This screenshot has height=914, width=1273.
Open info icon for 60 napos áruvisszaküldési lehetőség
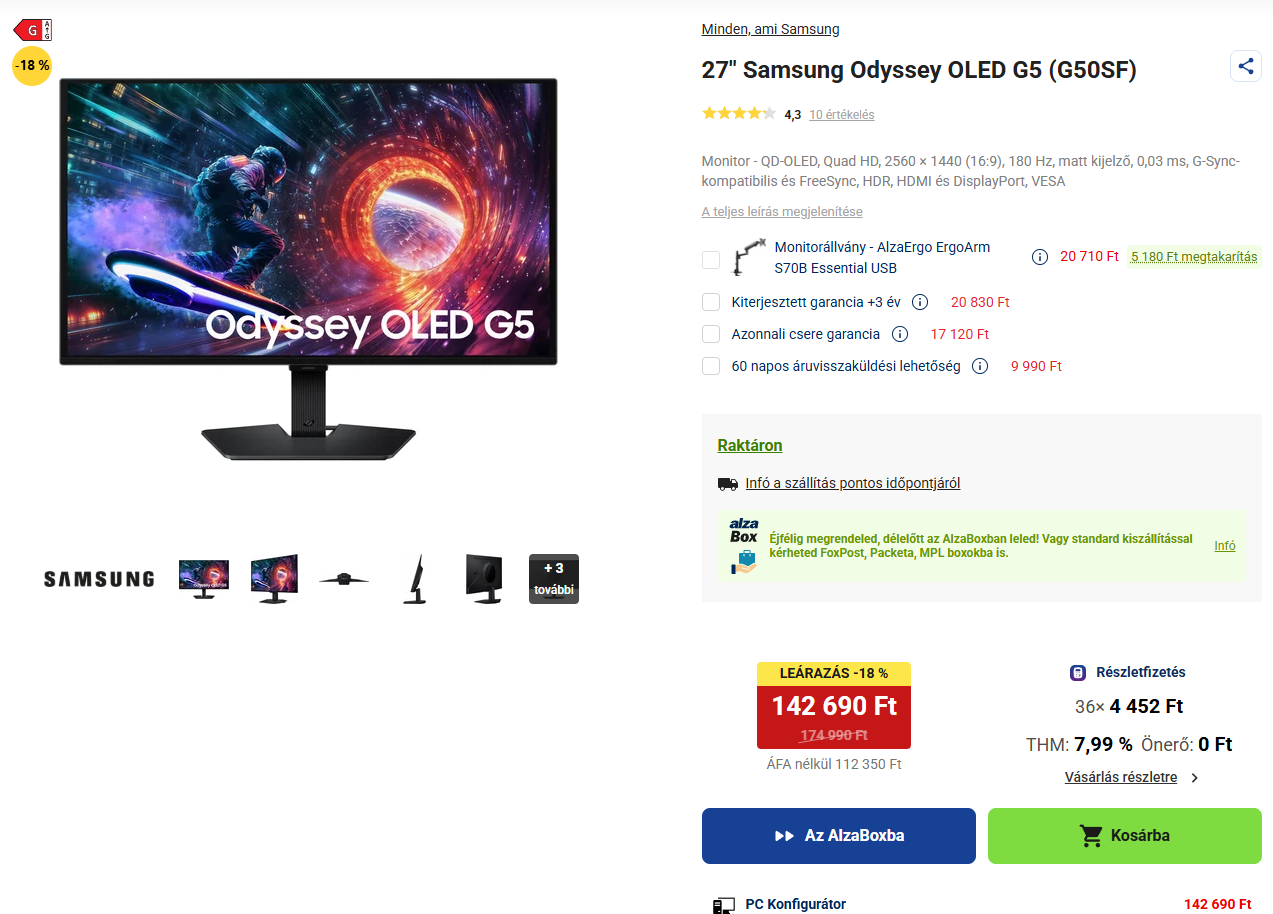980,366
